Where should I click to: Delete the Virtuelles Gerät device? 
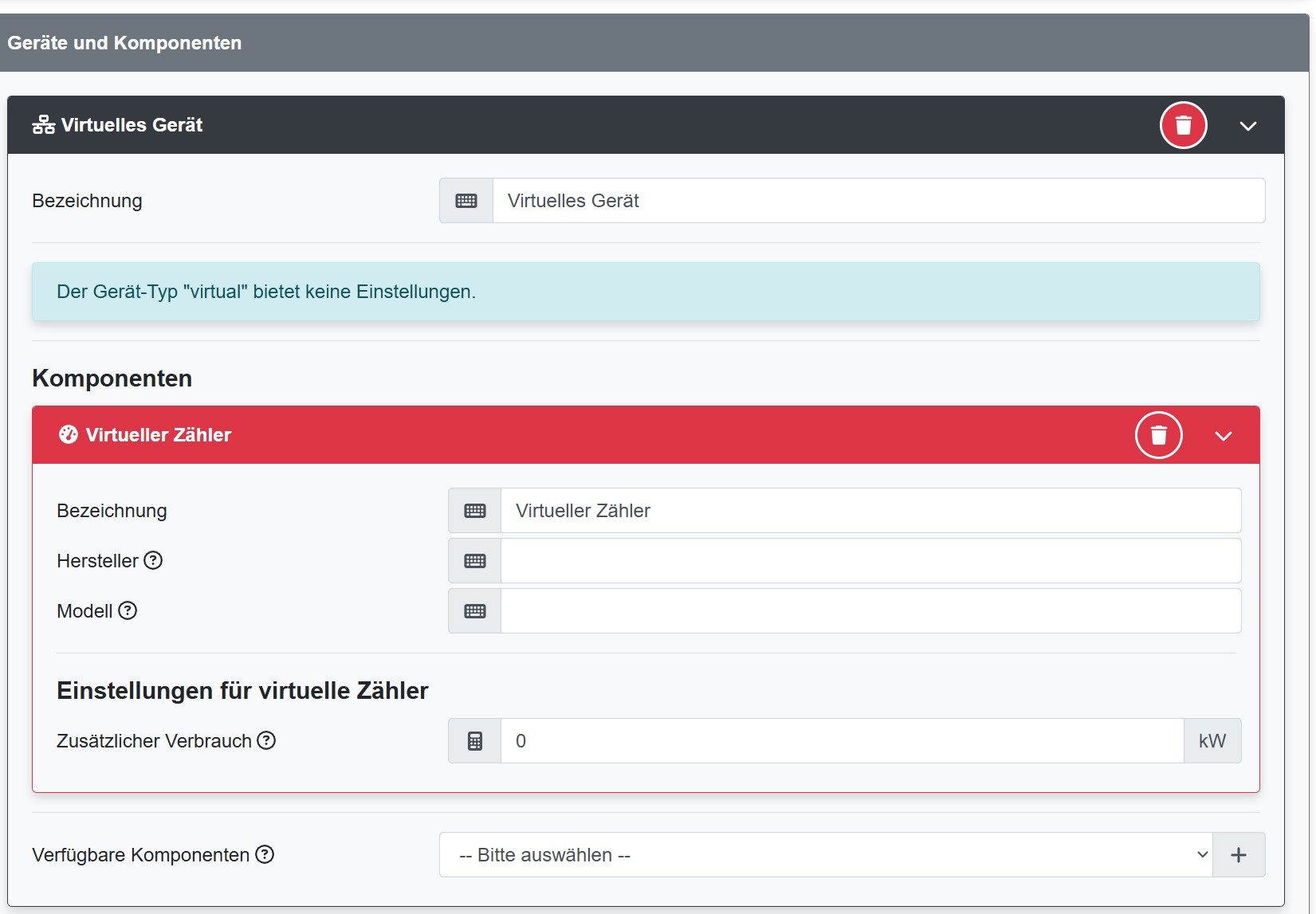coord(1183,125)
